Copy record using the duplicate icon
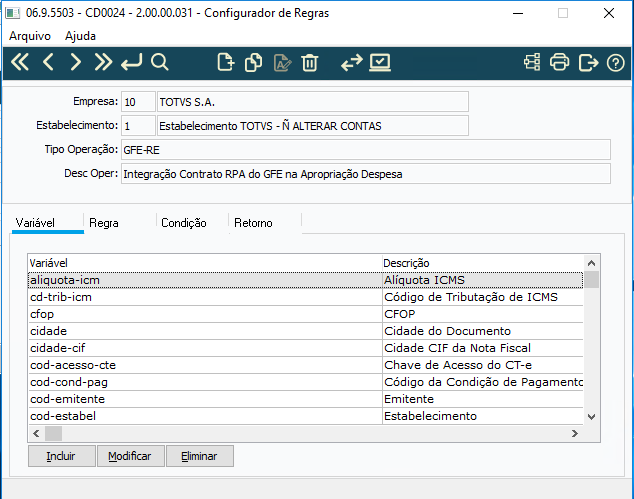The height and width of the screenshot is (499, 634). coord(254,63)
